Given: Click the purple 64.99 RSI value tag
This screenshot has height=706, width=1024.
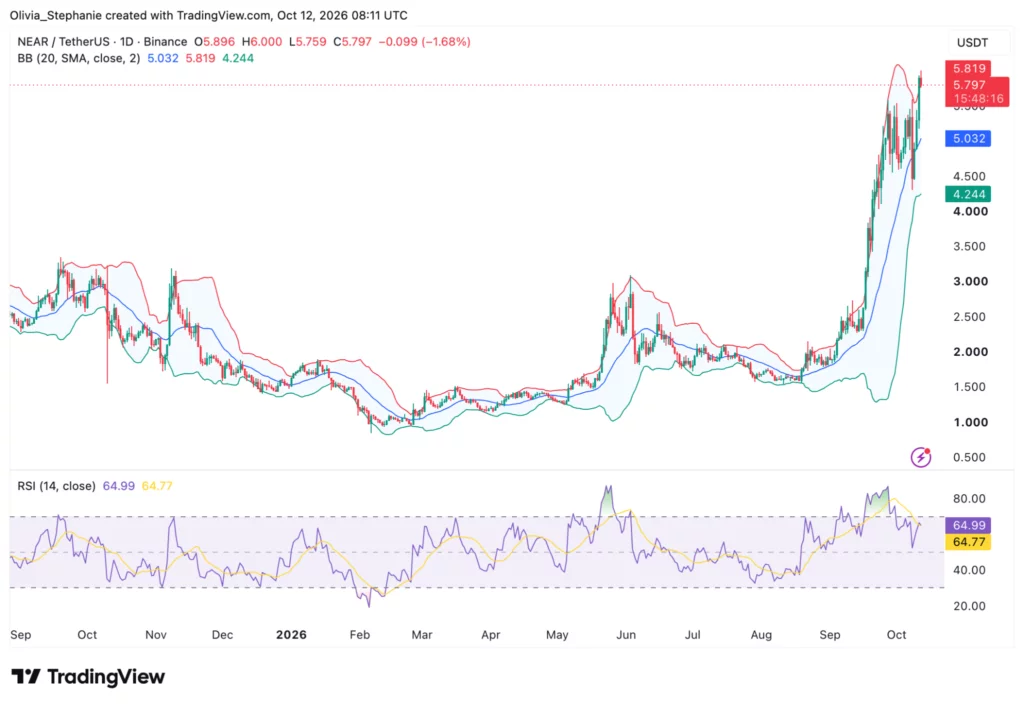Looking at the screenshot, I should pyautogui.click(x=968, y=525).
